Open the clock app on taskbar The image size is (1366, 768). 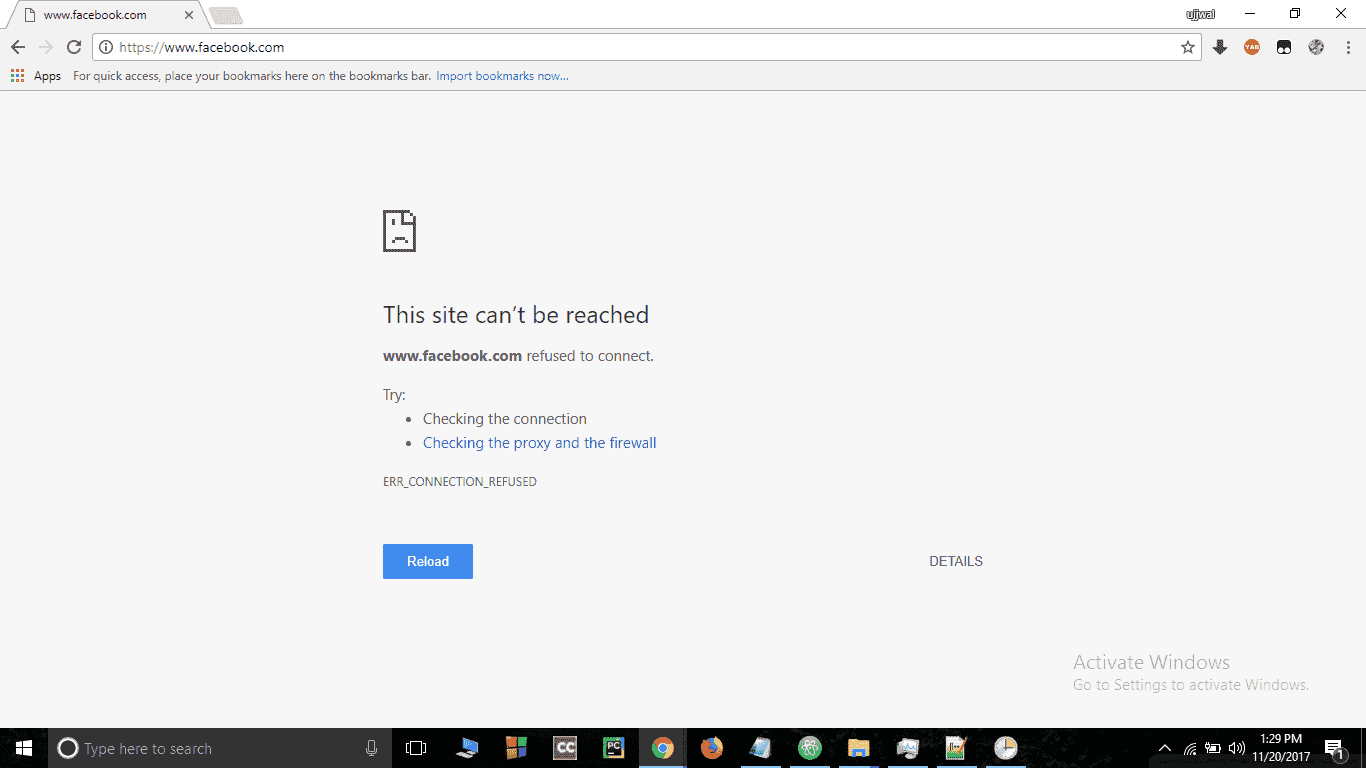click(x=1005, y=748)
